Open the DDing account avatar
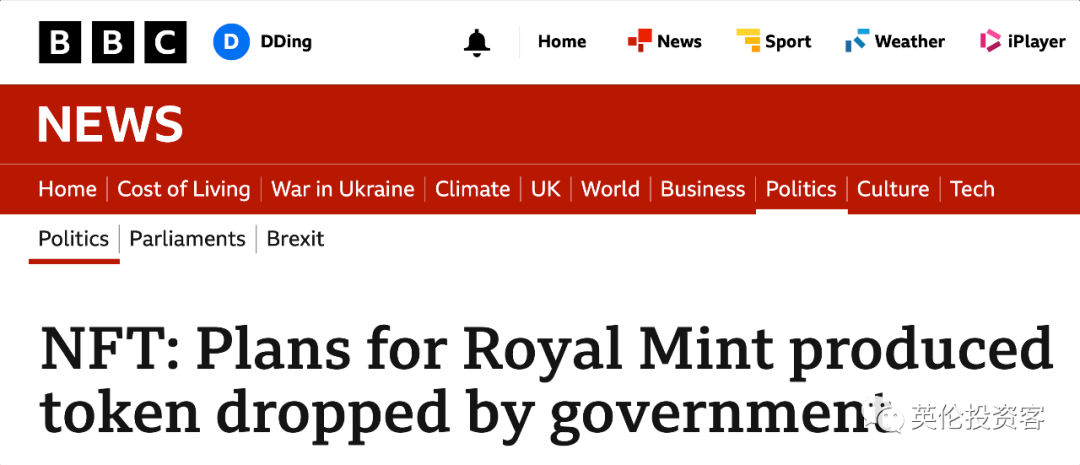This screenshot has width=1080, height=465. click(x=231, y=42)
